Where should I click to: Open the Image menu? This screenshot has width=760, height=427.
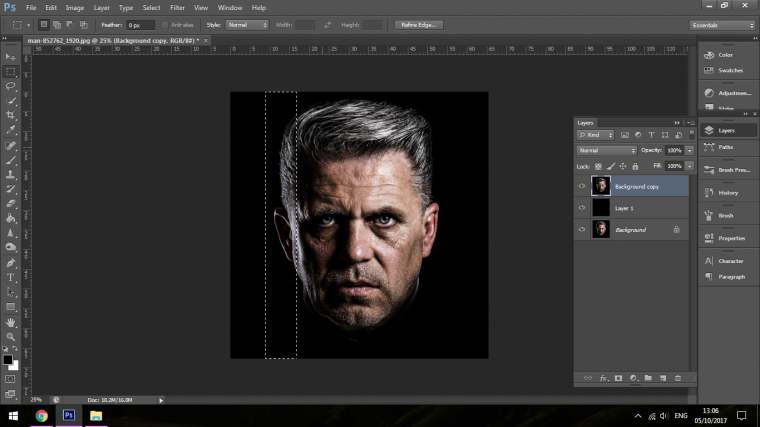coord(75,8)
